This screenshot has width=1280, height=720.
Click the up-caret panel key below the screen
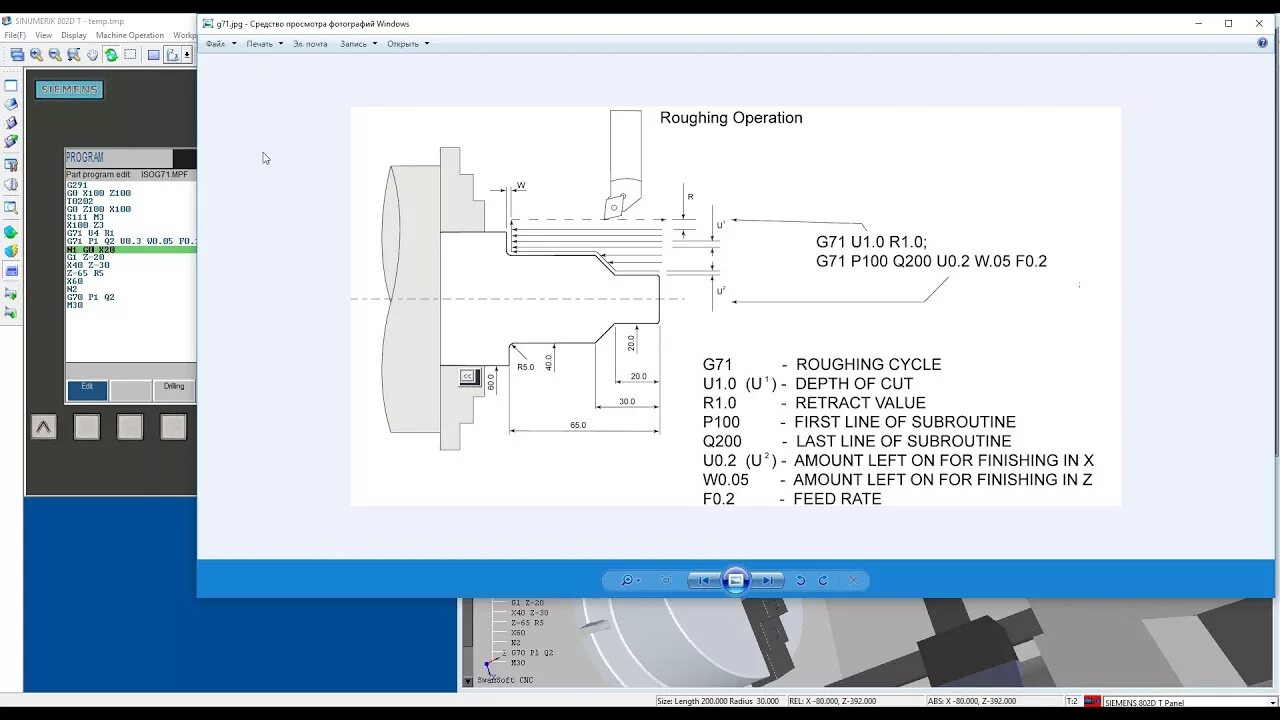tap(43, 427)
